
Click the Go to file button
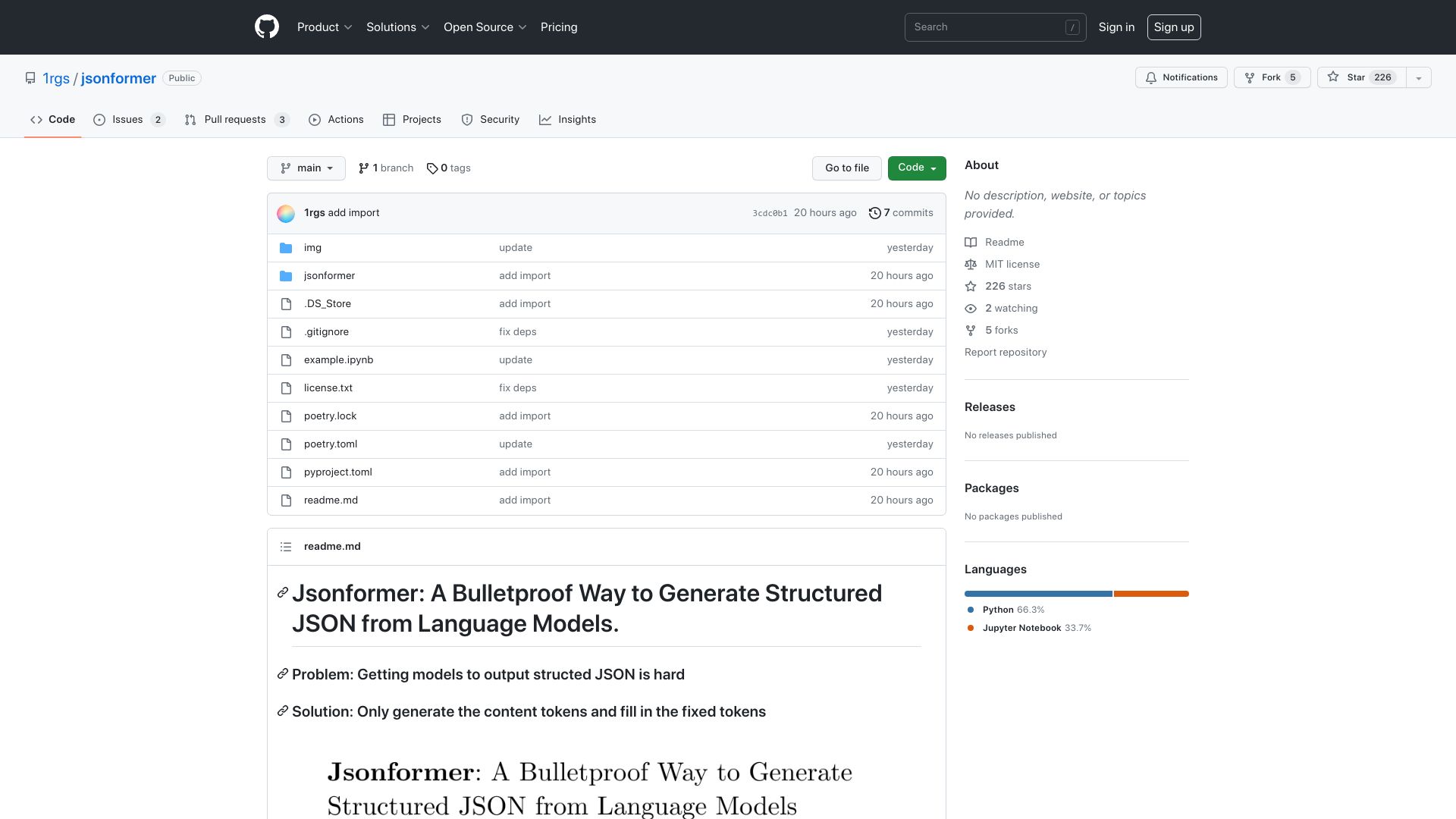click(847, 168)
